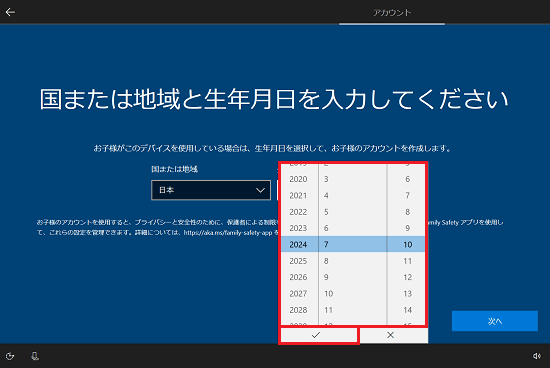Select highlighted year 2024
The width and height of the screenshot is (550, 368).
coord(299,245)
